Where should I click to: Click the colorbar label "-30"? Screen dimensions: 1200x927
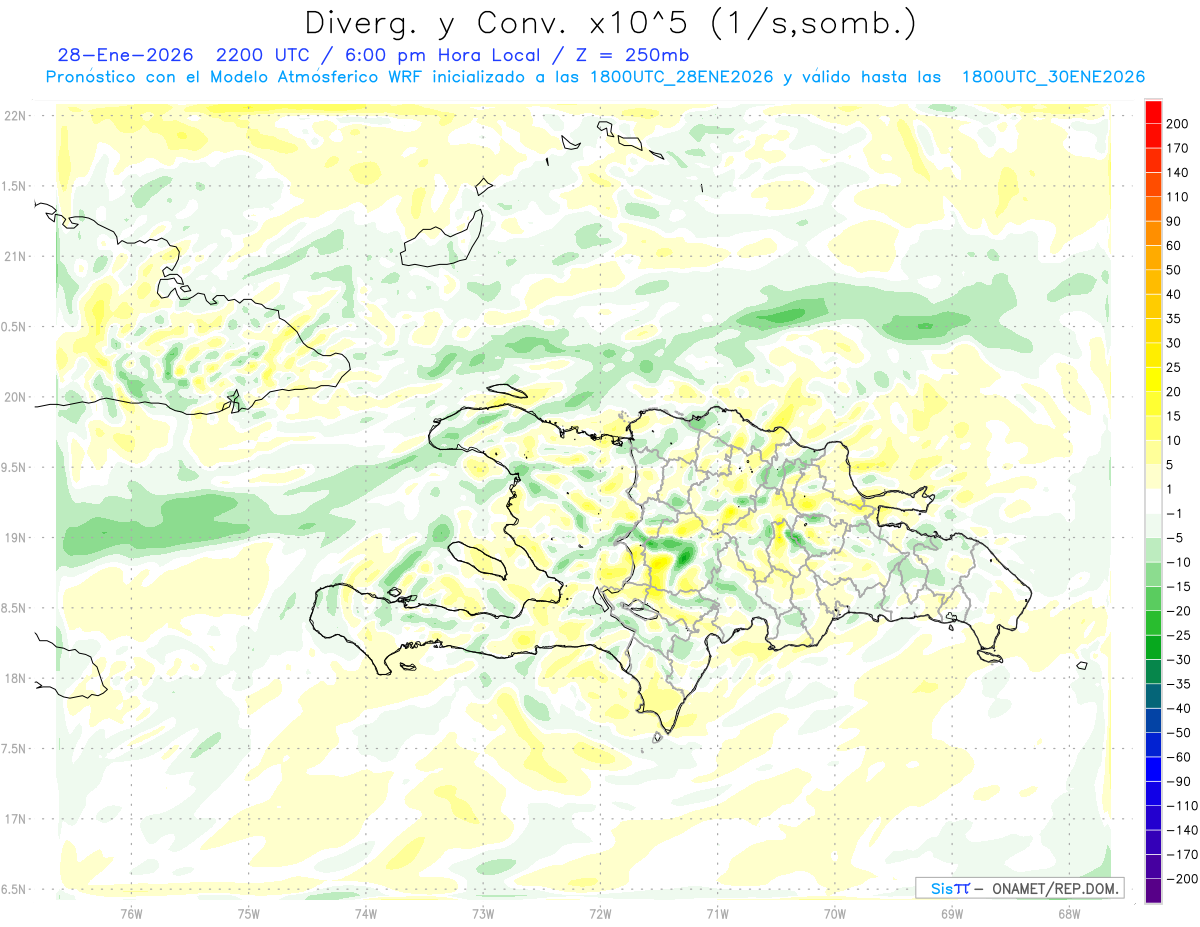click(1180, 660)
